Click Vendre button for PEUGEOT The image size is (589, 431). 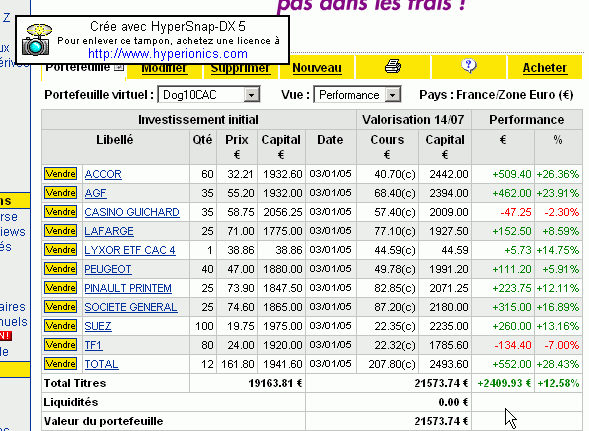pos(60,269)
